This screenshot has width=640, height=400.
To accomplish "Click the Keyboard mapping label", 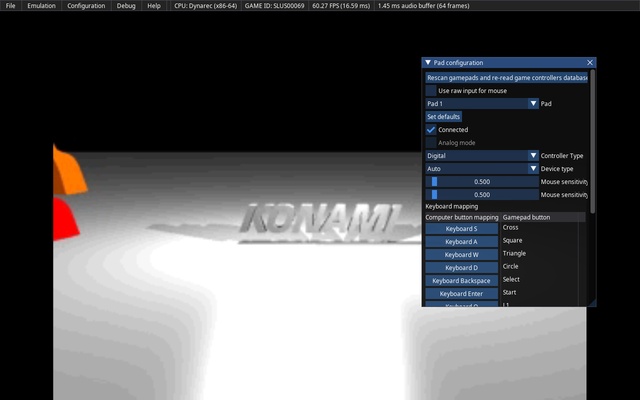I will (451, 207).
